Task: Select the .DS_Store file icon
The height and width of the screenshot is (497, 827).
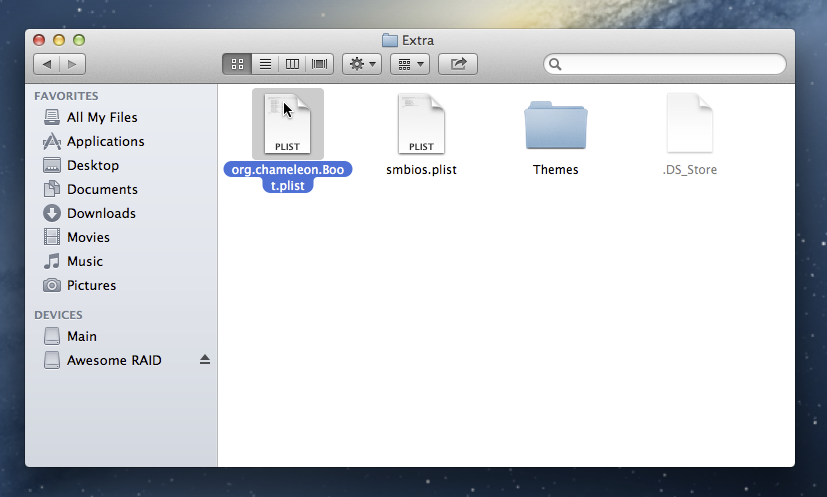Action: tap(690, 124)
